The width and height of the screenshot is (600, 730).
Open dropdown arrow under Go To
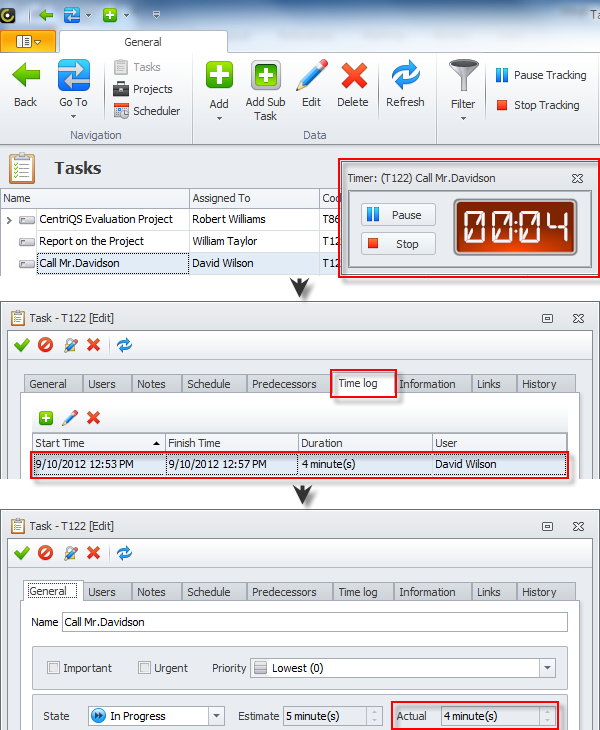pyautogui.click(x=74, y=116)
